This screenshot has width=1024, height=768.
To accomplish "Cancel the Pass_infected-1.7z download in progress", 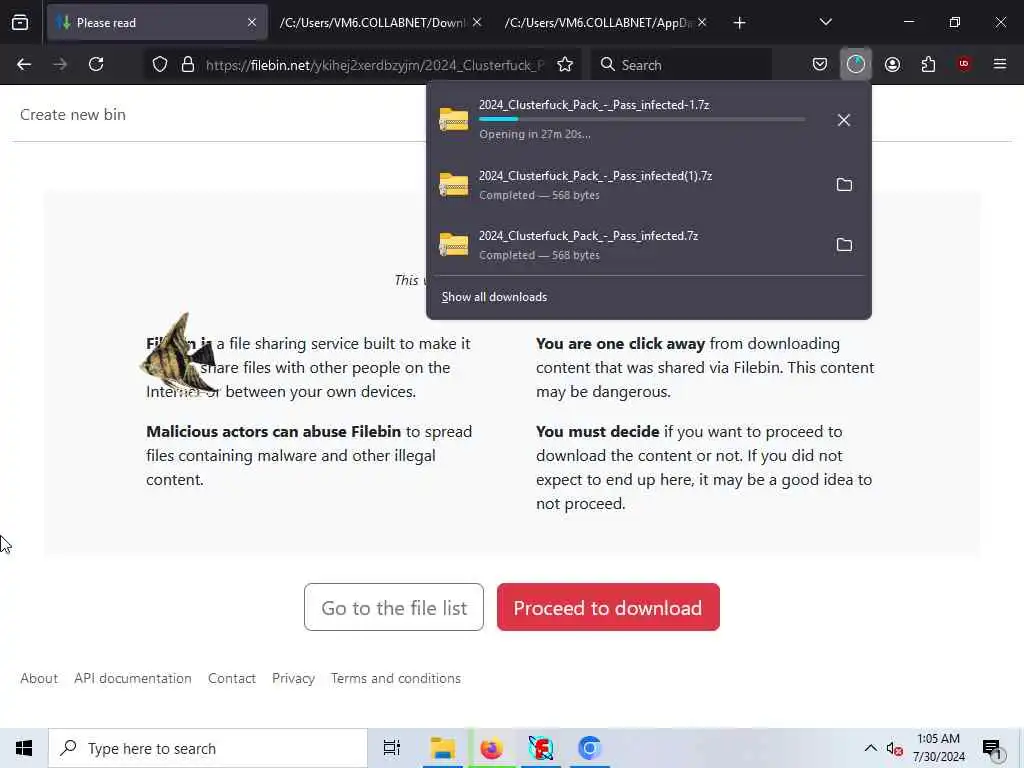I will click(844, 120).
